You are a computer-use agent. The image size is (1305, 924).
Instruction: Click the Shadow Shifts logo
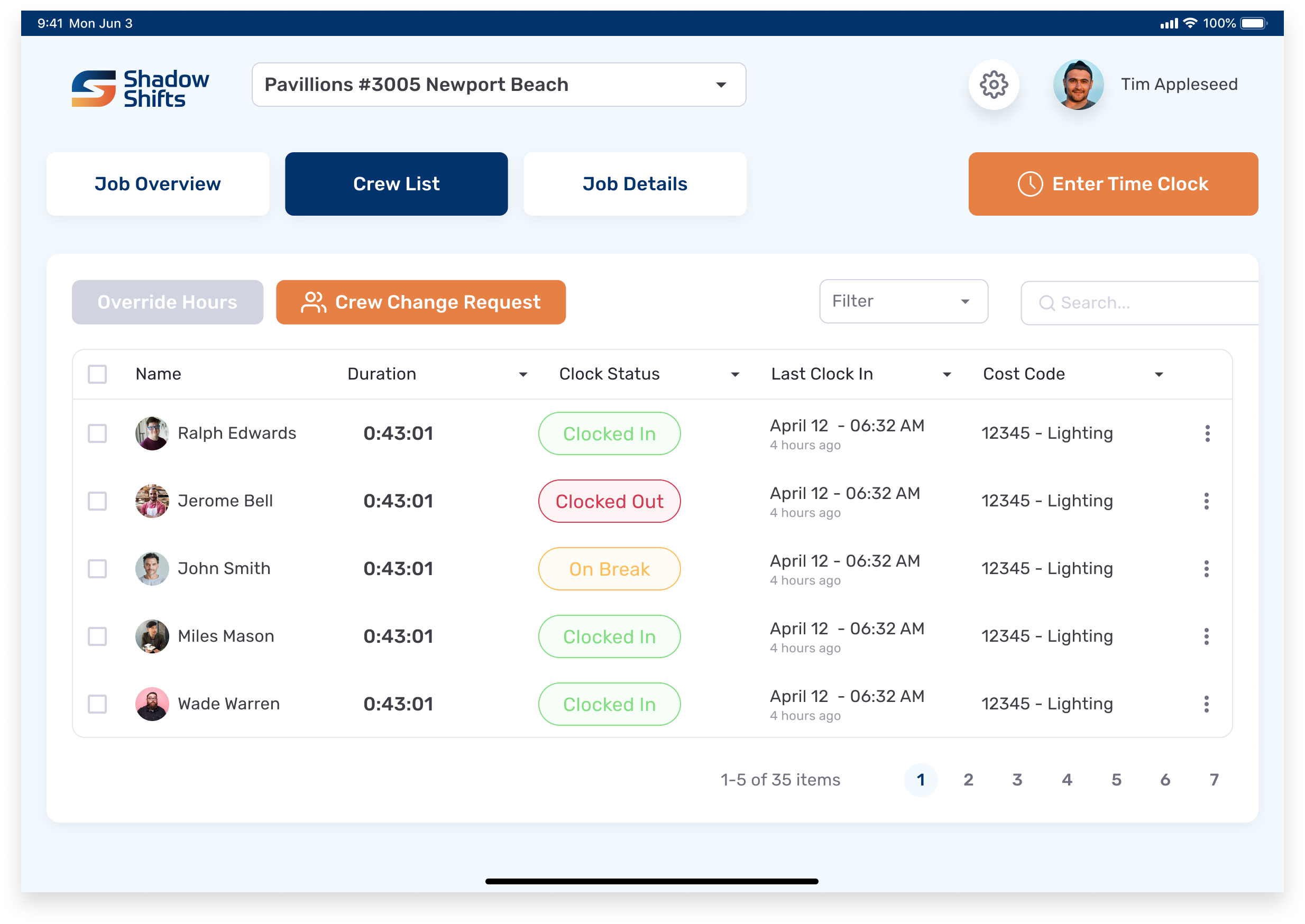[140, 88]
